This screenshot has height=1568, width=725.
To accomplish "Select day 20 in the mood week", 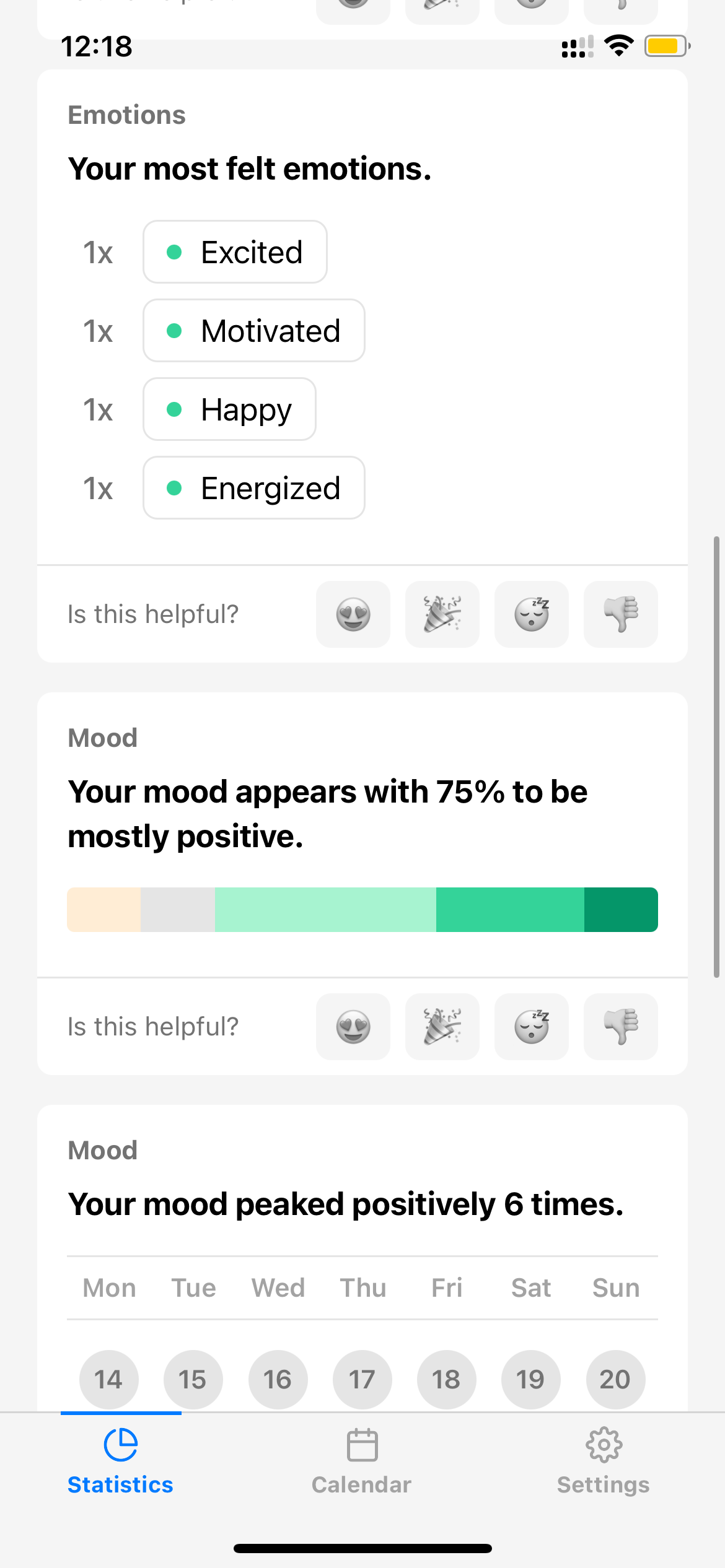I will tap(615, 1380).
